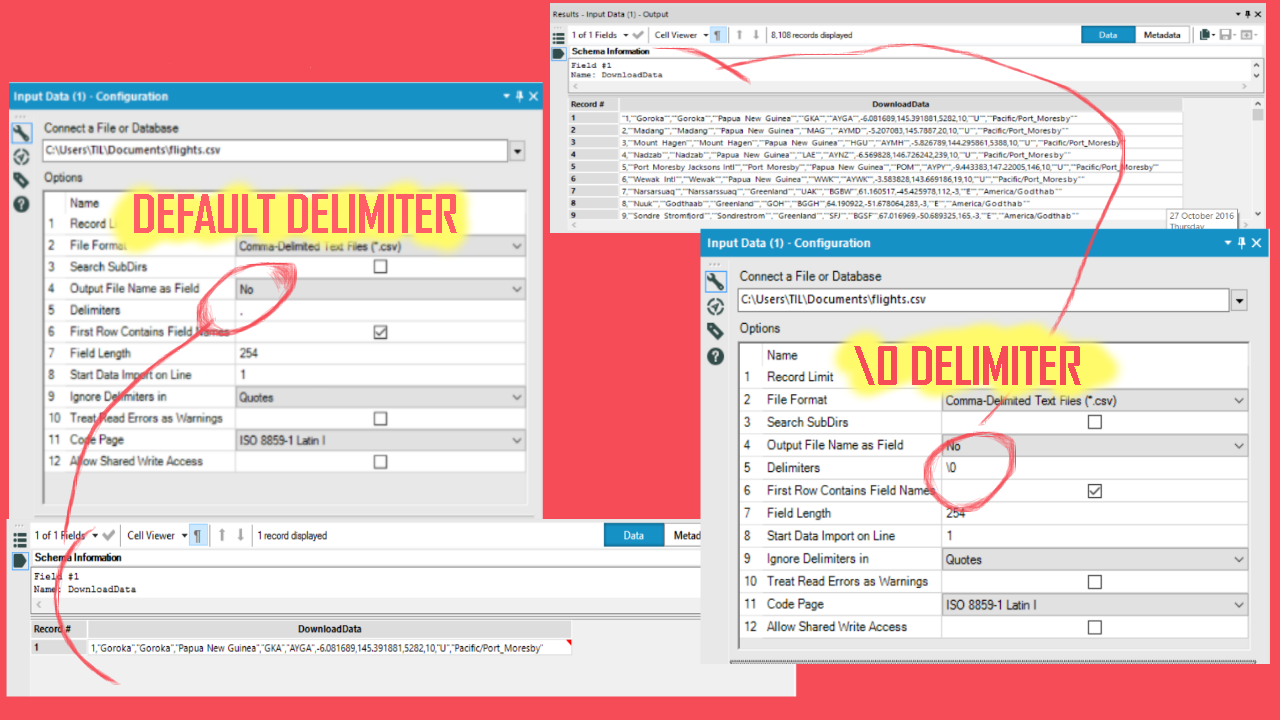Click the save icon in the 8,108-records Results window
The height and width of the screenshot is (720, 1280).
click(1226, 35)
